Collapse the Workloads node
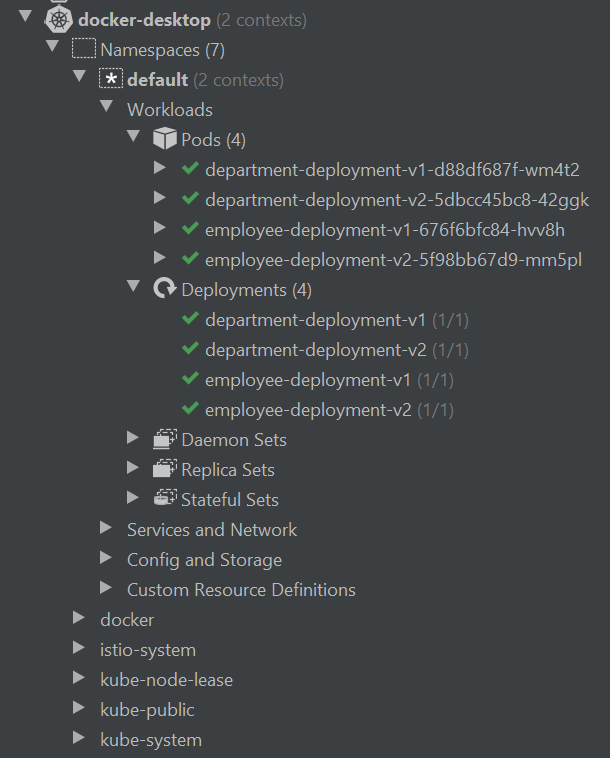 (x=106, y=109)
